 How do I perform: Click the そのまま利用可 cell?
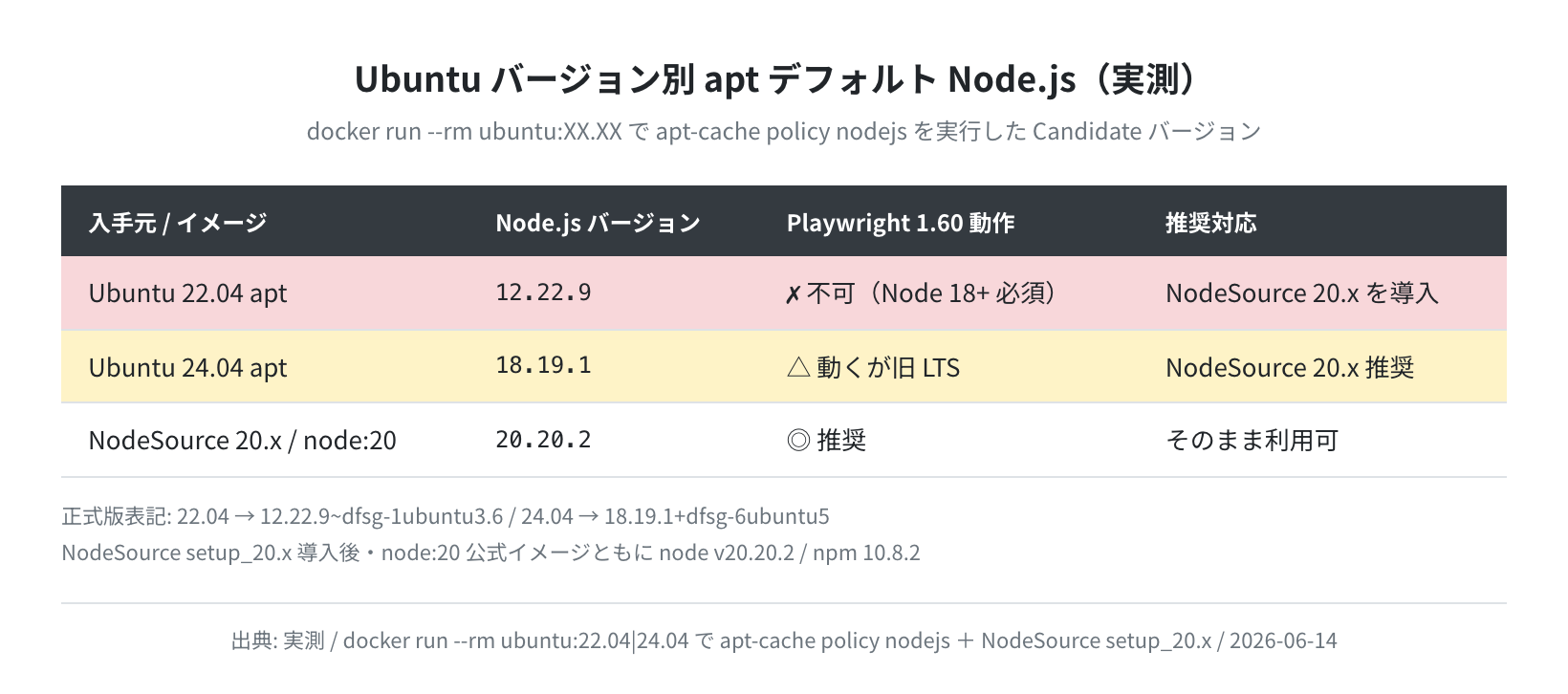click(x=1252, y=440)
